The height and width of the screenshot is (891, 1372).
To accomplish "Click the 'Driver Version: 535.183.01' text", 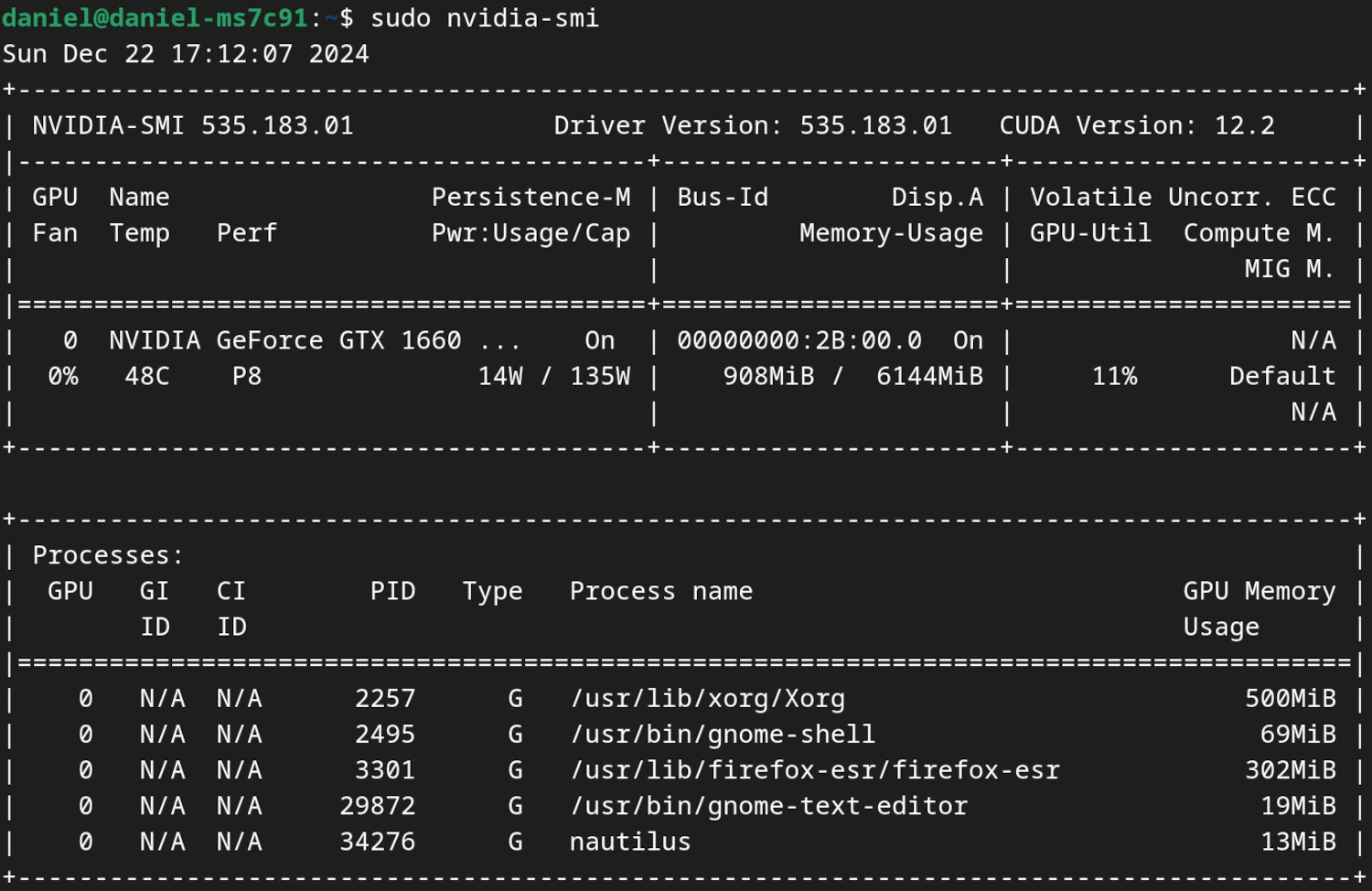I will tap(753, 125).
